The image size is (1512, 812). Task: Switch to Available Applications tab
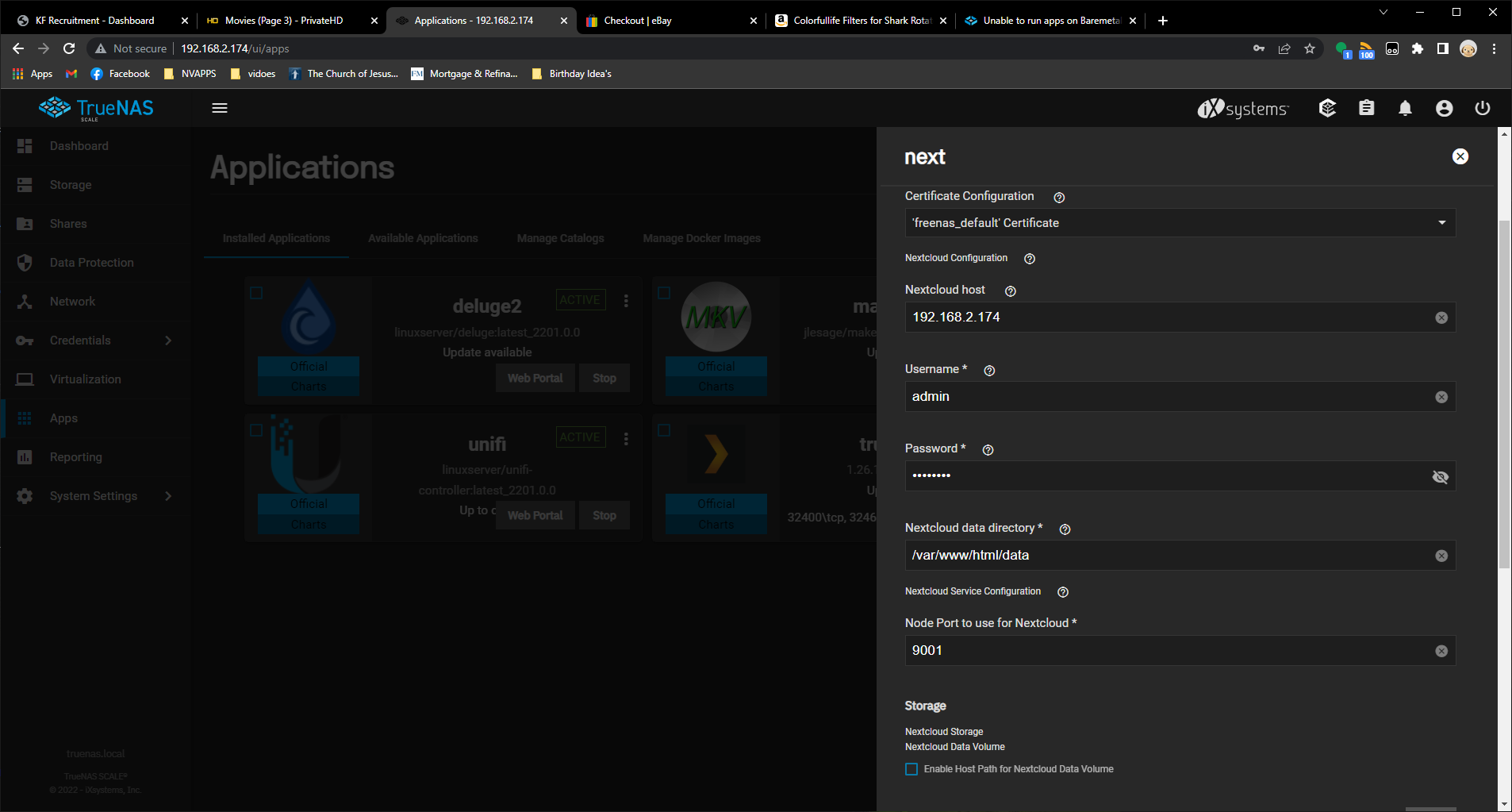(423, 238)
